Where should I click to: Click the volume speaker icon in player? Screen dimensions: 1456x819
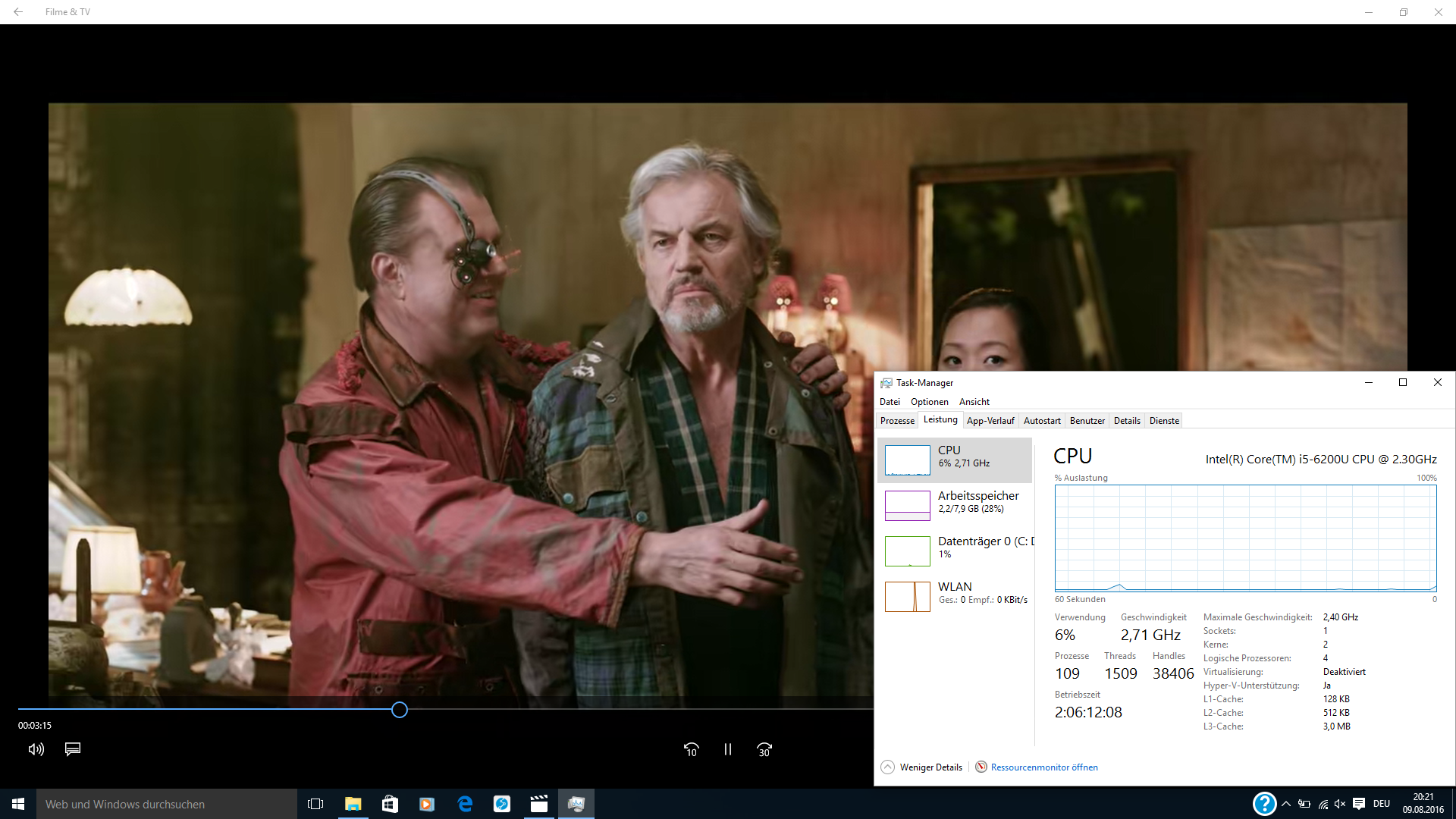point(36,749)
